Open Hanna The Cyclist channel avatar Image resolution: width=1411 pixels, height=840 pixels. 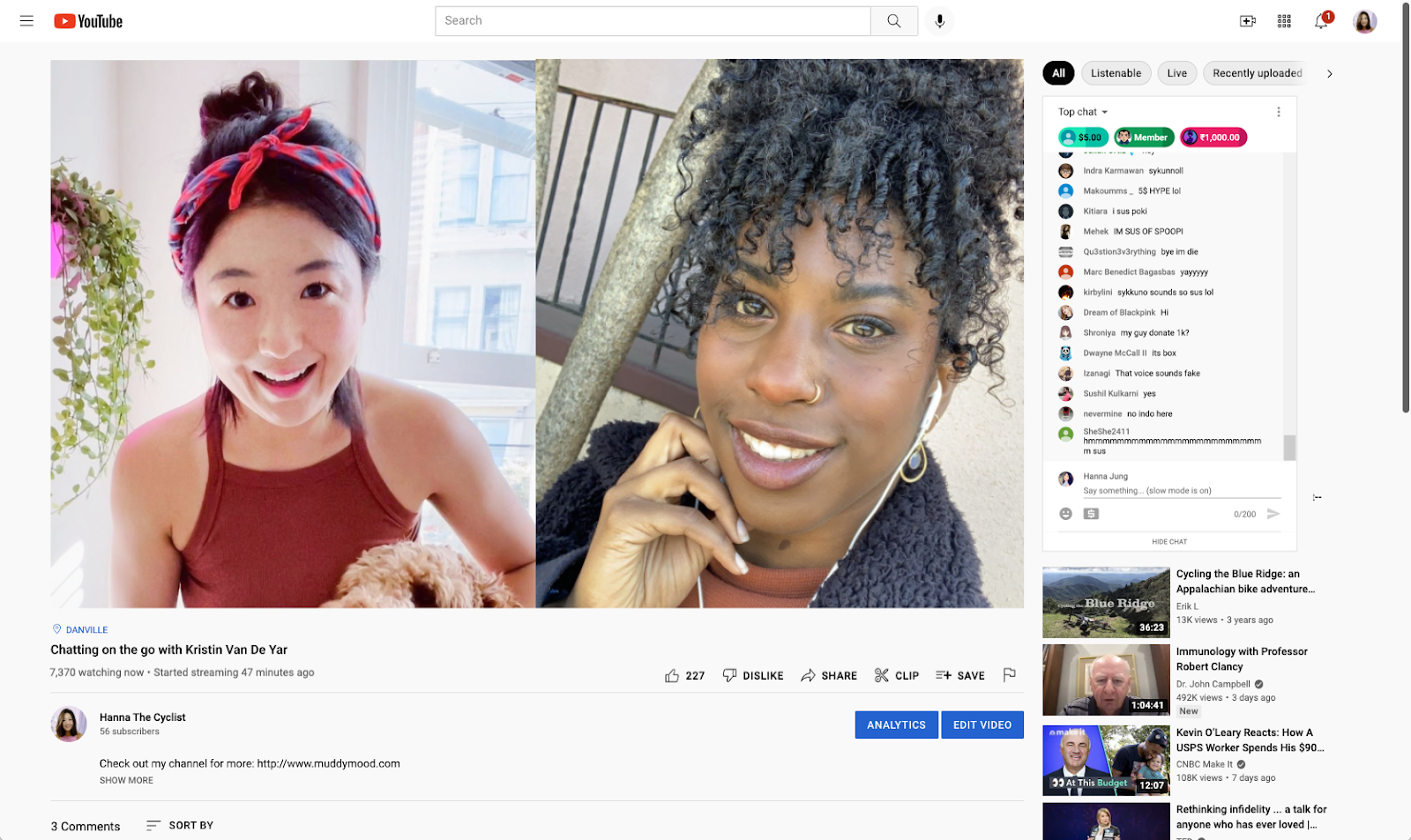pos(69,724)
